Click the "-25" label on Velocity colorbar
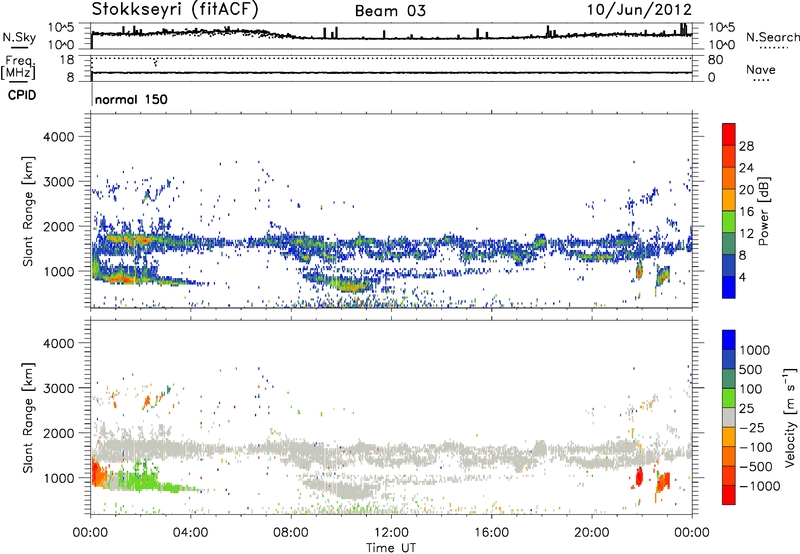Viewport: 800px width, 554px height. pos(752,427)
